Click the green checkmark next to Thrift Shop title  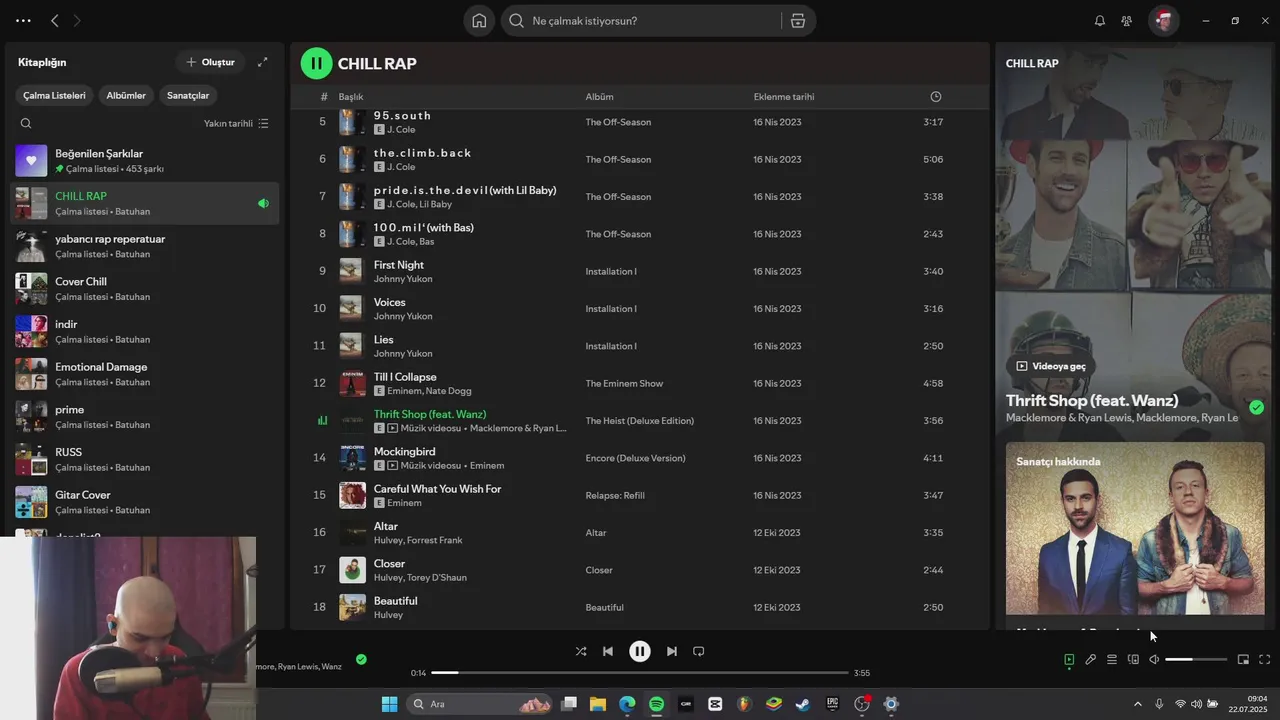(1257, 407)
